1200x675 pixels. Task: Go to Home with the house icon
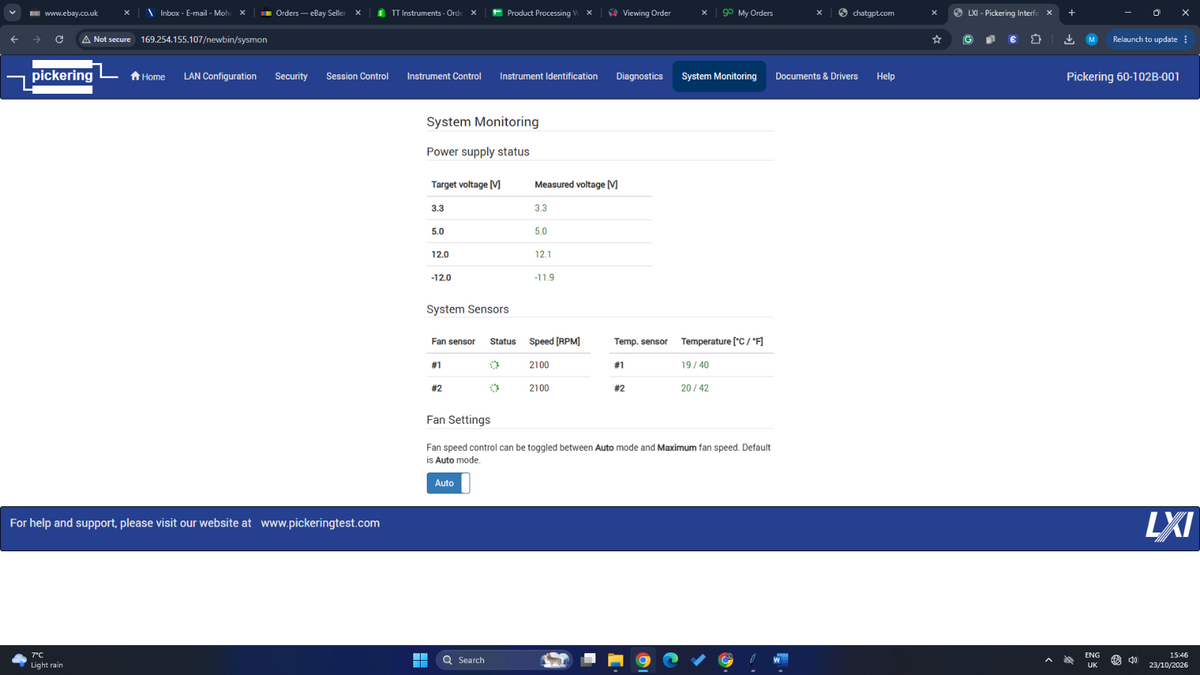click(x=148, y=76)
